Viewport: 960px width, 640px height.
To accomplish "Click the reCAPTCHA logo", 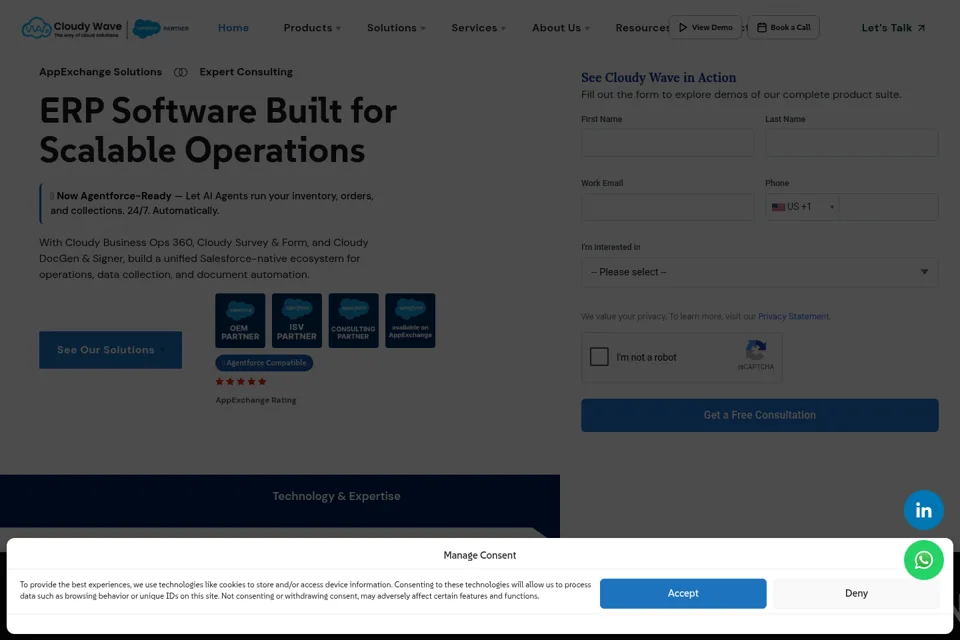I will coord(756,350).
